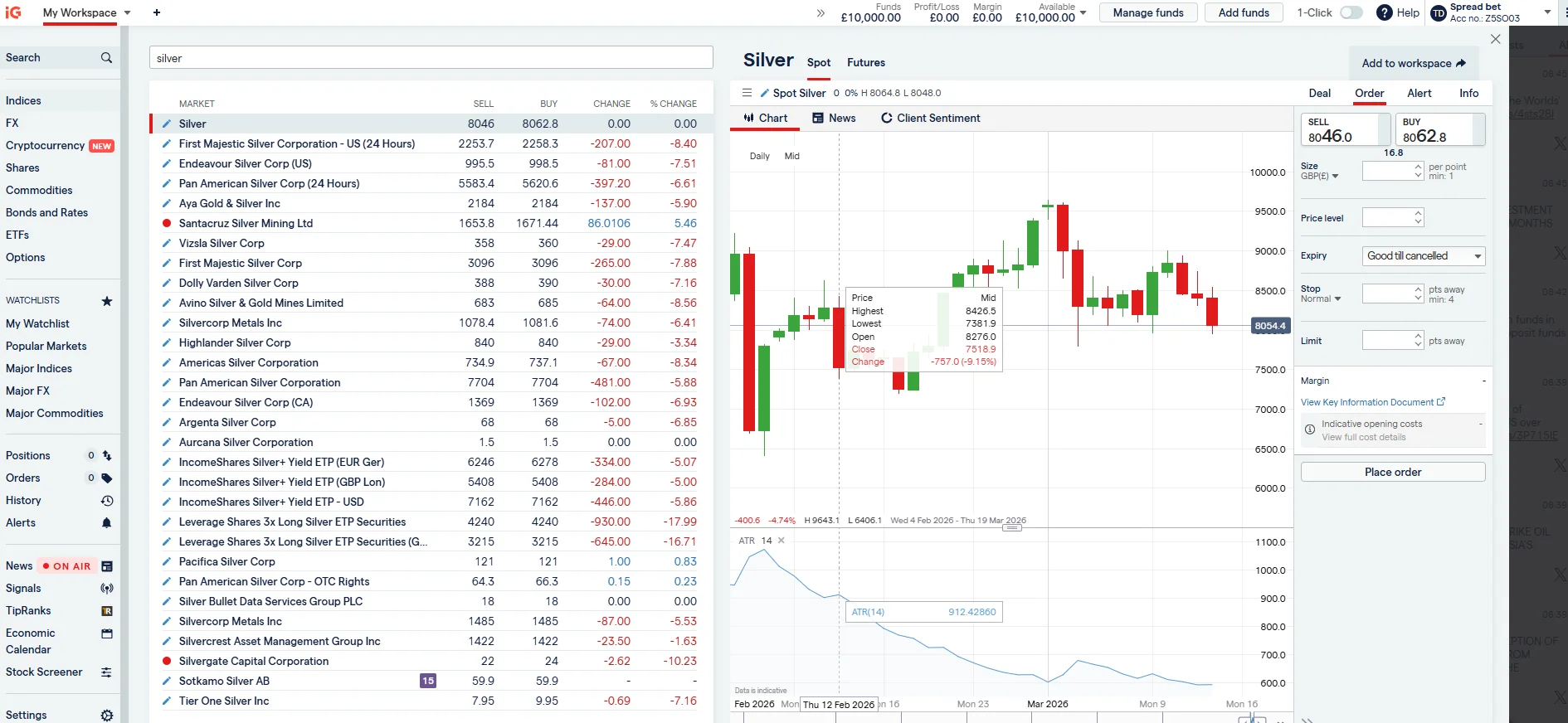Remove the ATR 14 indicator

click(x=782, y=541)
